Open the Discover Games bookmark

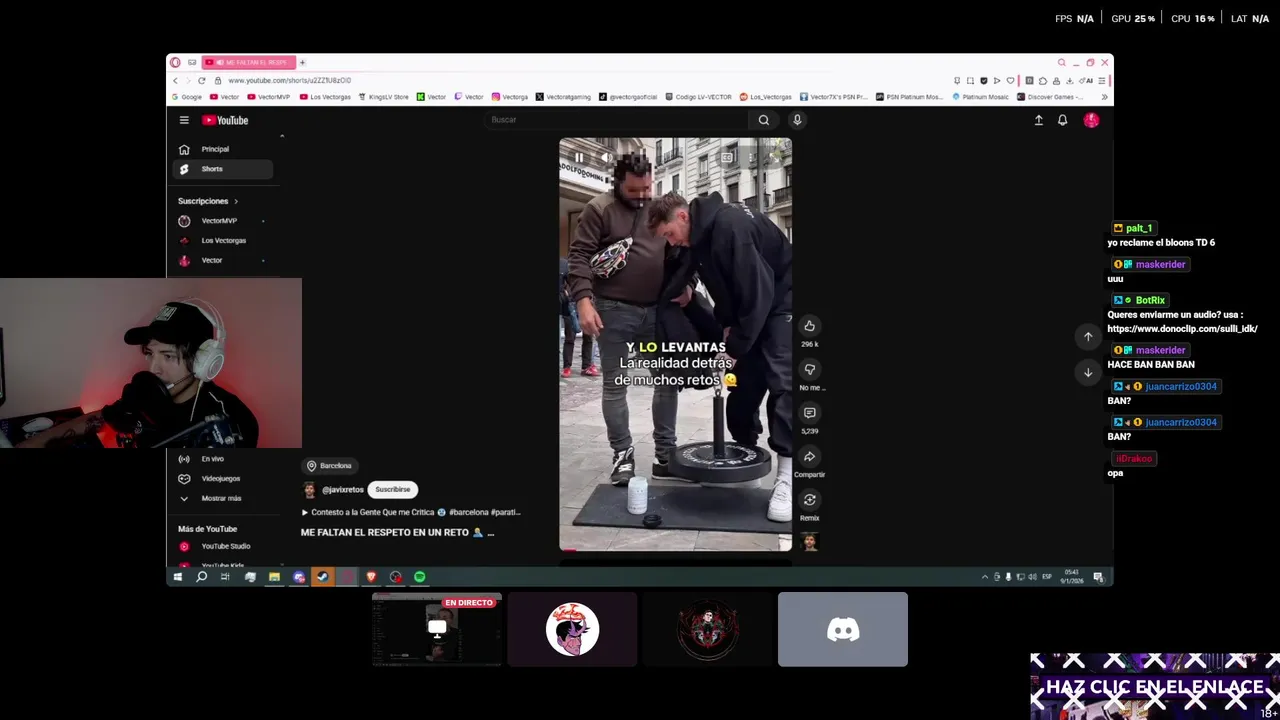pyautogui.click(x=1049, y=97)
